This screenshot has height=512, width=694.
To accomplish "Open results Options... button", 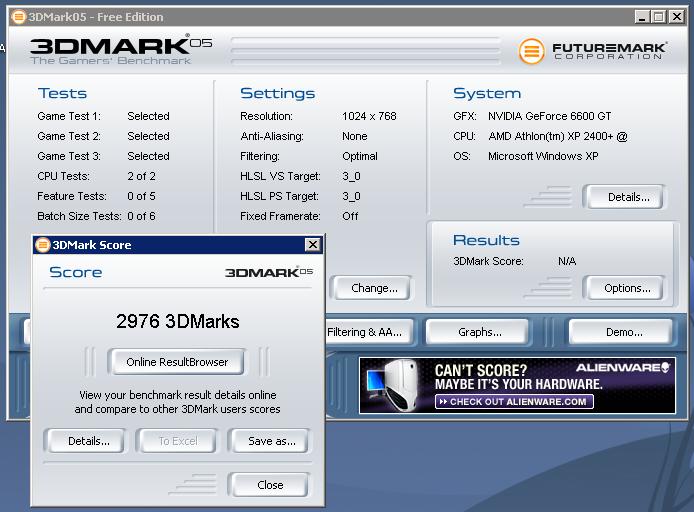I will tap(627, 288).
